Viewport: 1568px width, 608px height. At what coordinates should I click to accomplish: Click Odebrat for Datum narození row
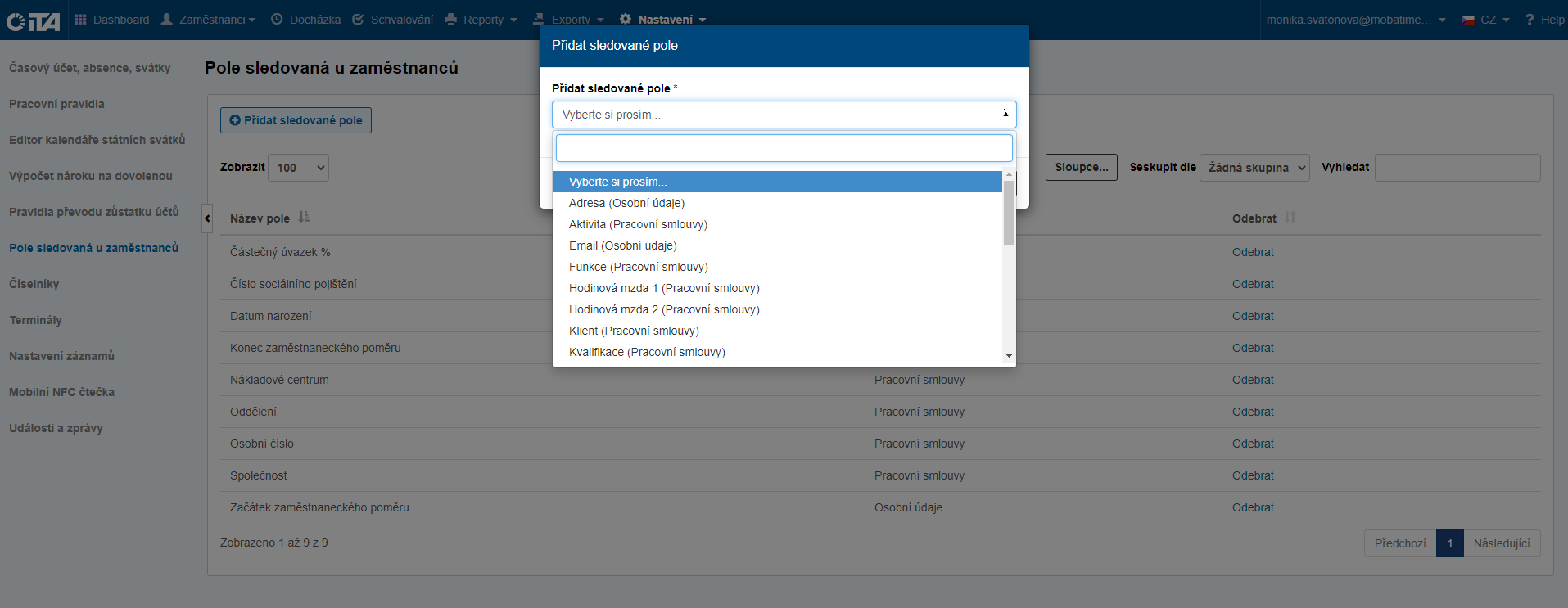(1253, 316)
